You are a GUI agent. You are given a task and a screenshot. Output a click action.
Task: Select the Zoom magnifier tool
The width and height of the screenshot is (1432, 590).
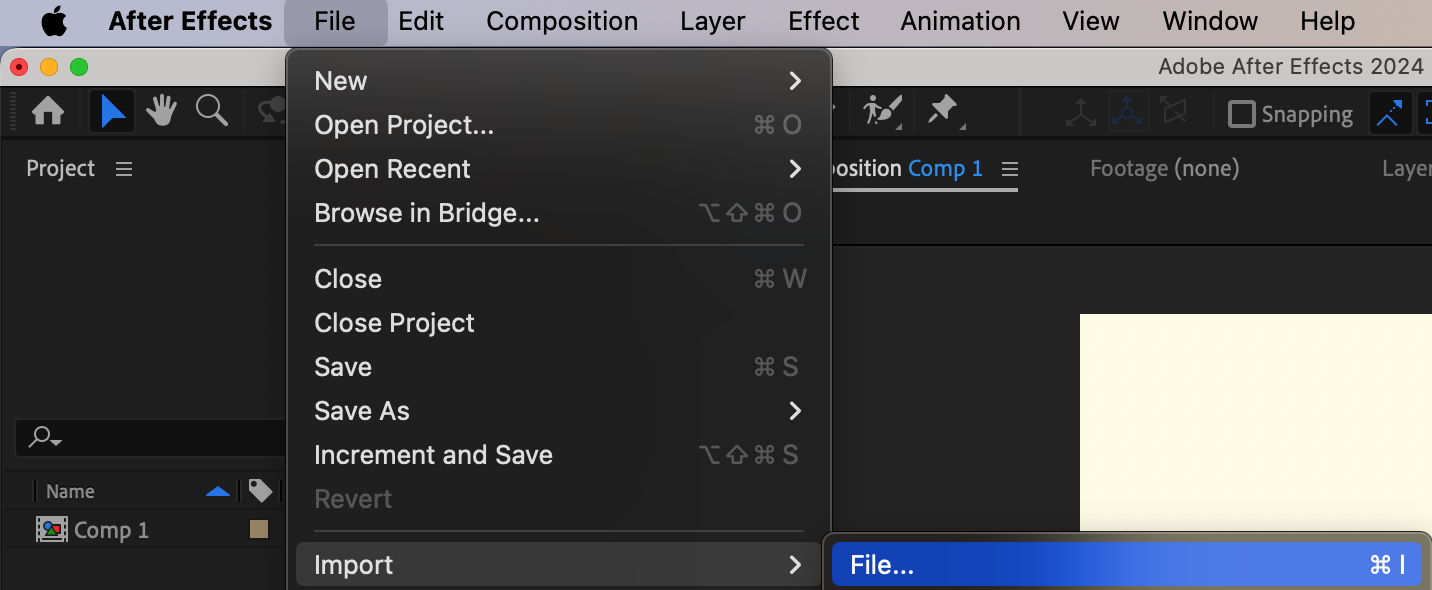211,111
